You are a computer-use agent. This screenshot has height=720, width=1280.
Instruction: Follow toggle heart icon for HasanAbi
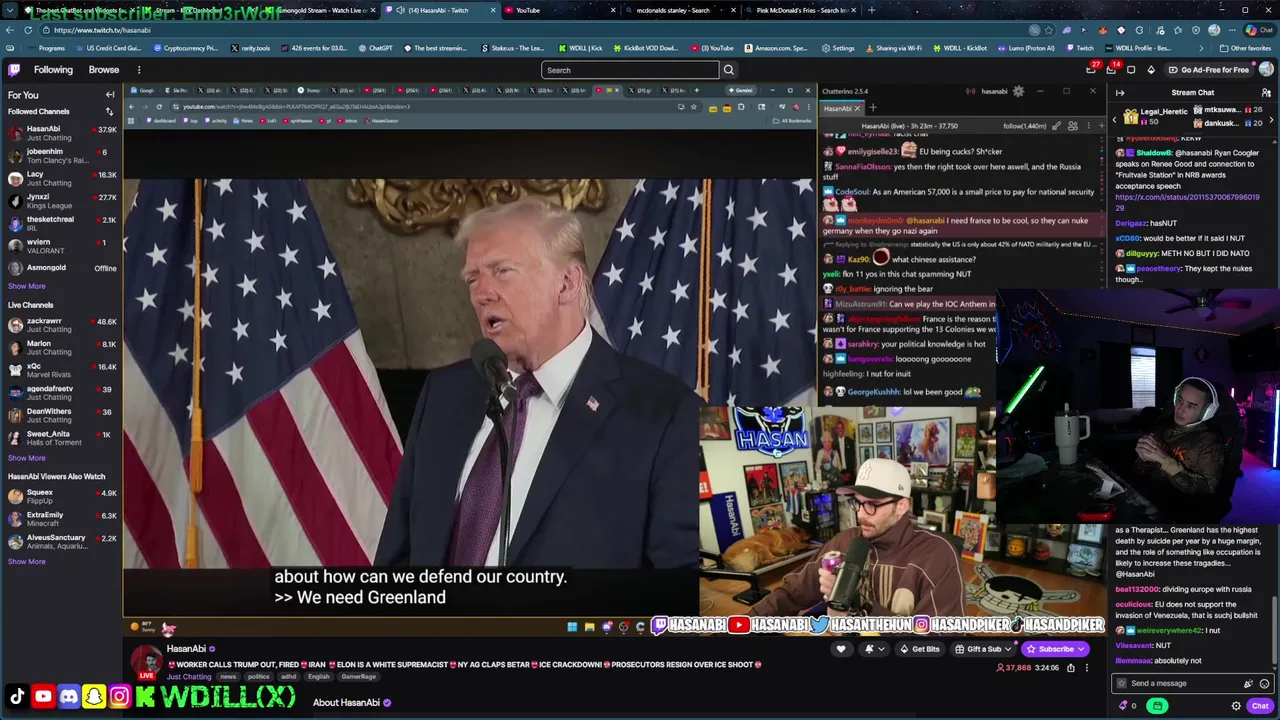[841, 649]
